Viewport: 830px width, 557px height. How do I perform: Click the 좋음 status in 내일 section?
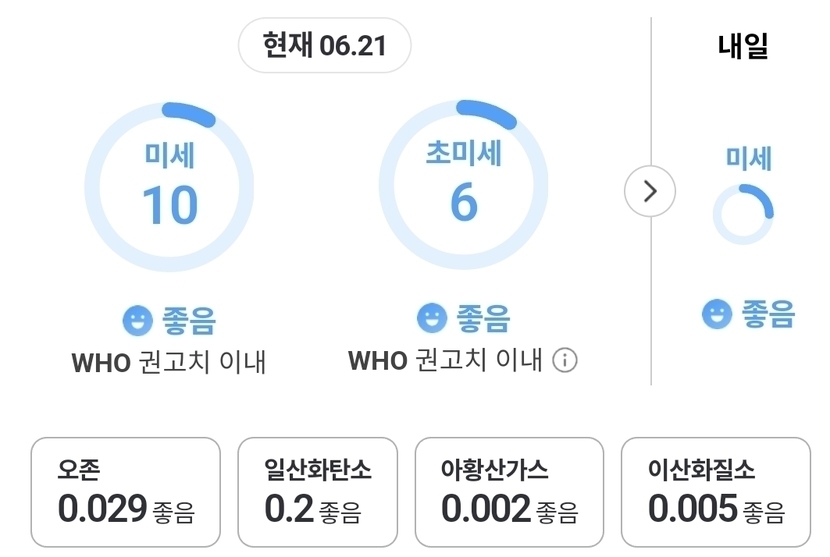768,313
